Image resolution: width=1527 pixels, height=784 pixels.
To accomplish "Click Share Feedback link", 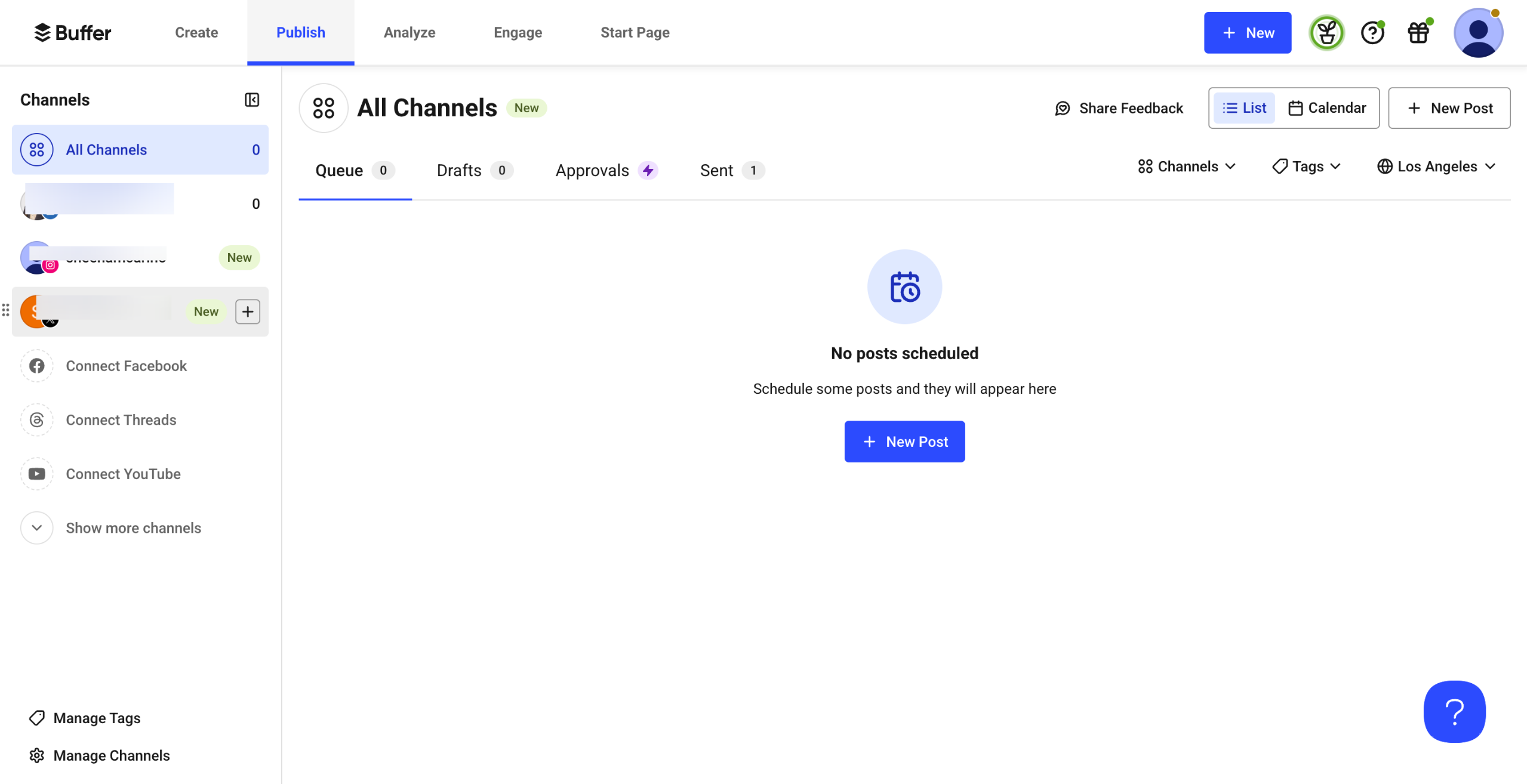I will click(1119, 108).
